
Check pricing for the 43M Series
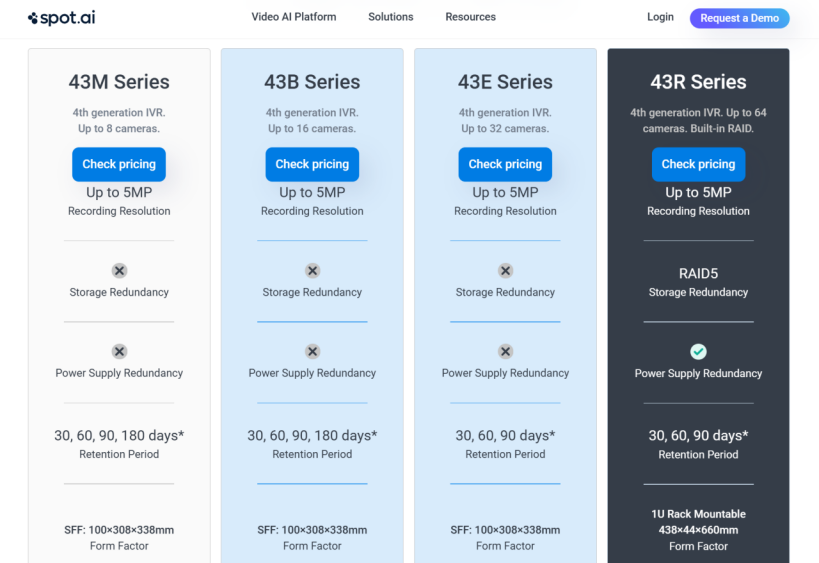tap(119, 164)
